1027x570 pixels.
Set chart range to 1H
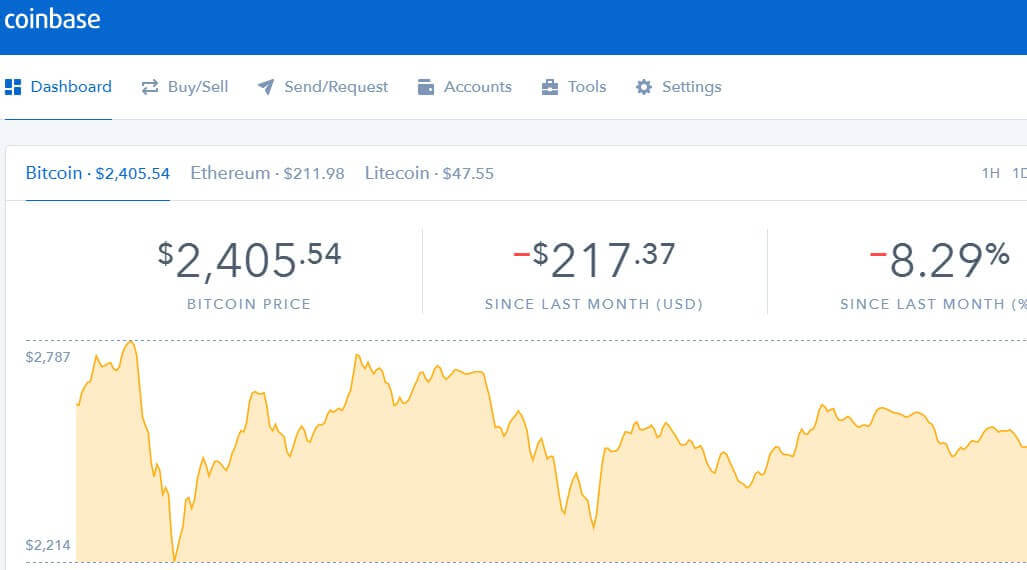coord(990,173)
